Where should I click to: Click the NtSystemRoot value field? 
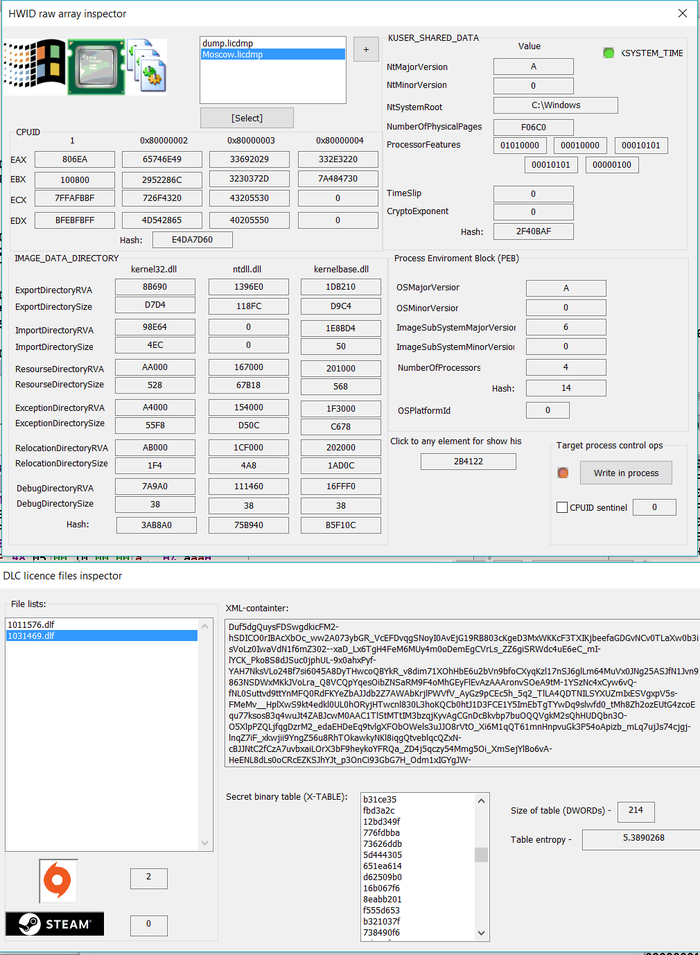pyautogui.click(x=556, y=105)
